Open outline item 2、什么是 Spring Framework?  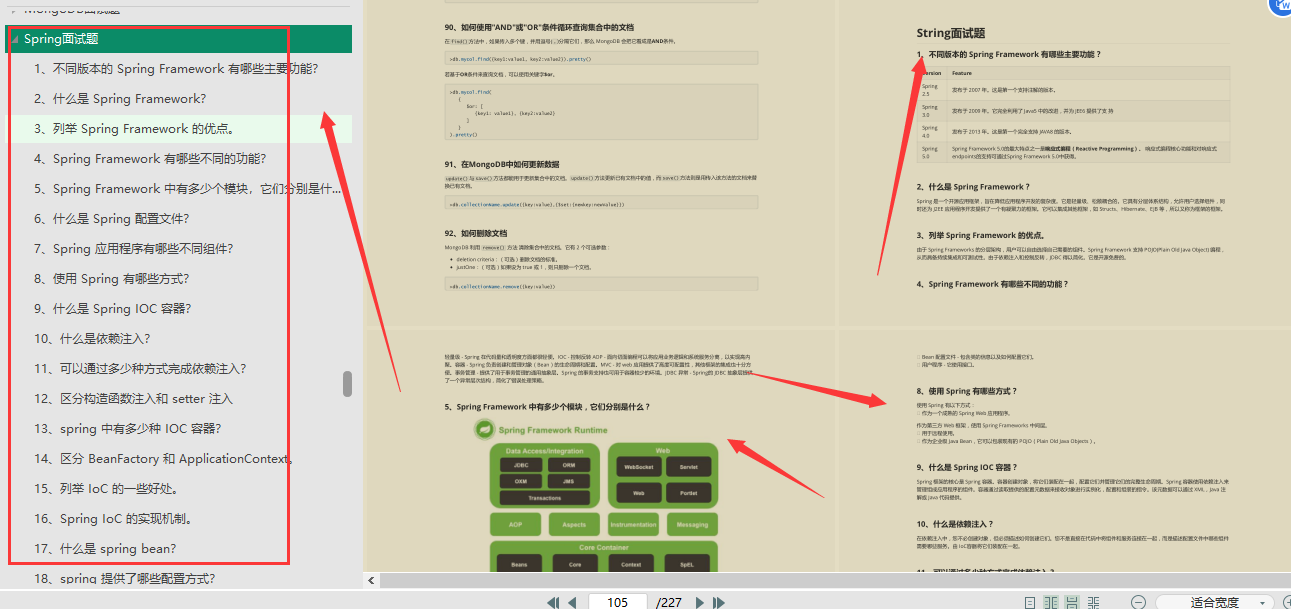point(120,99)
